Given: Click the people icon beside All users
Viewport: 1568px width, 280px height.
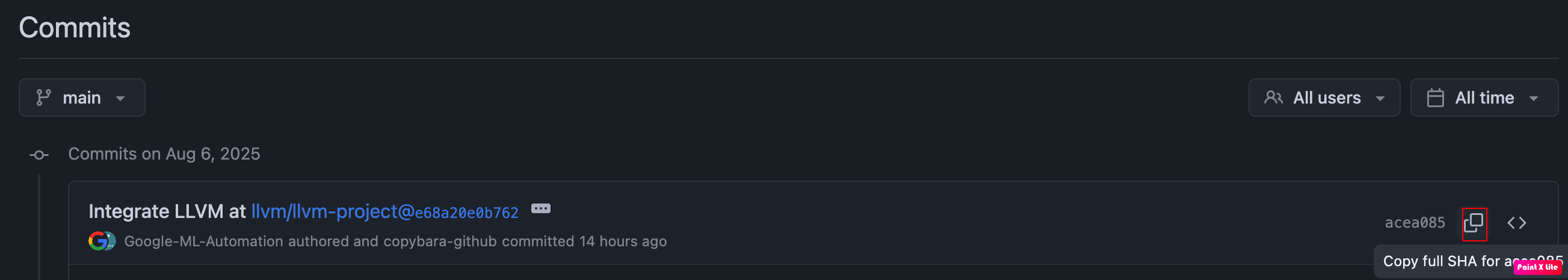Looking at the screenshot, I should (1273, 98).
